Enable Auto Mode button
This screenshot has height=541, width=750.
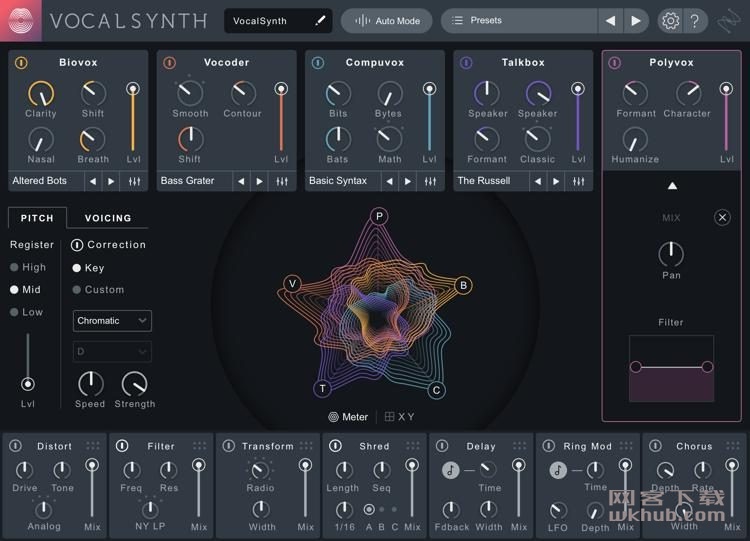[386, 21]
